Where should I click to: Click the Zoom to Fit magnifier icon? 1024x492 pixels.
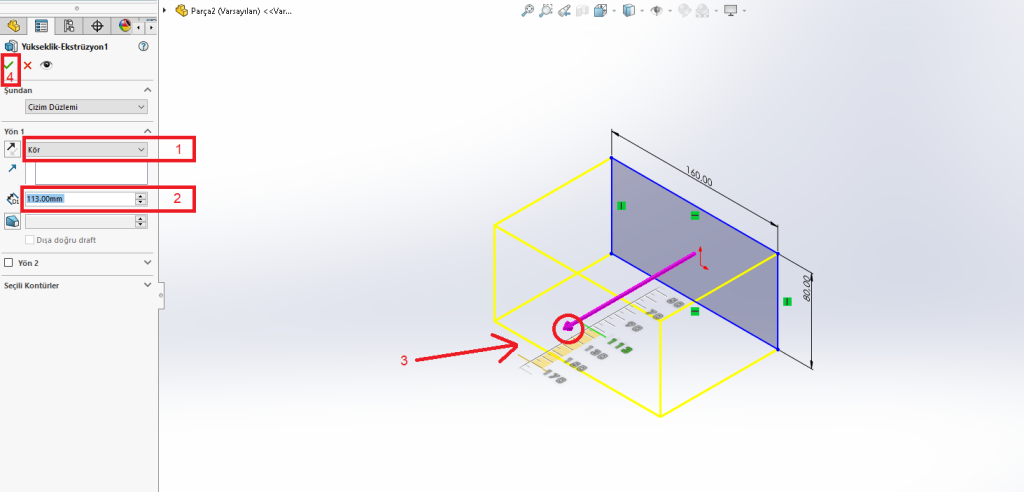click(x=527, y=11)
